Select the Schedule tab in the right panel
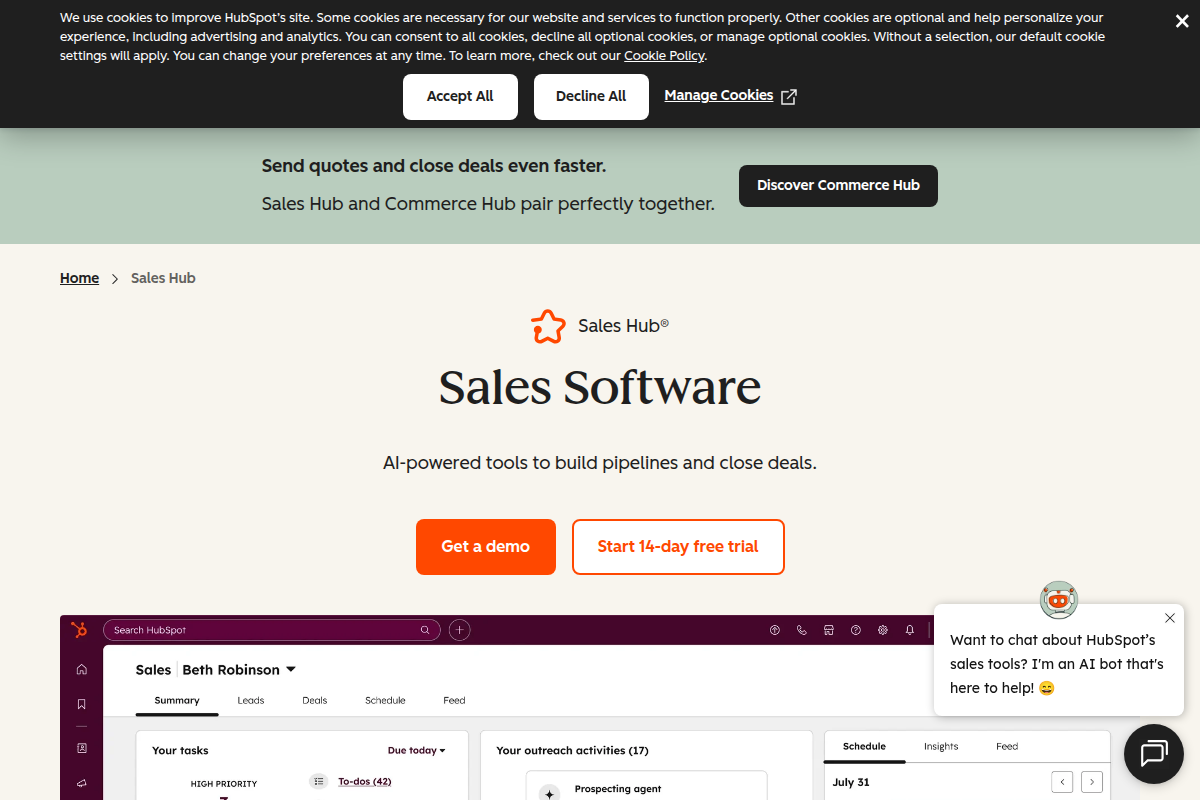The width and height of the screenshot is (1200, 800). pyautogui.click(x=865, y=747)
